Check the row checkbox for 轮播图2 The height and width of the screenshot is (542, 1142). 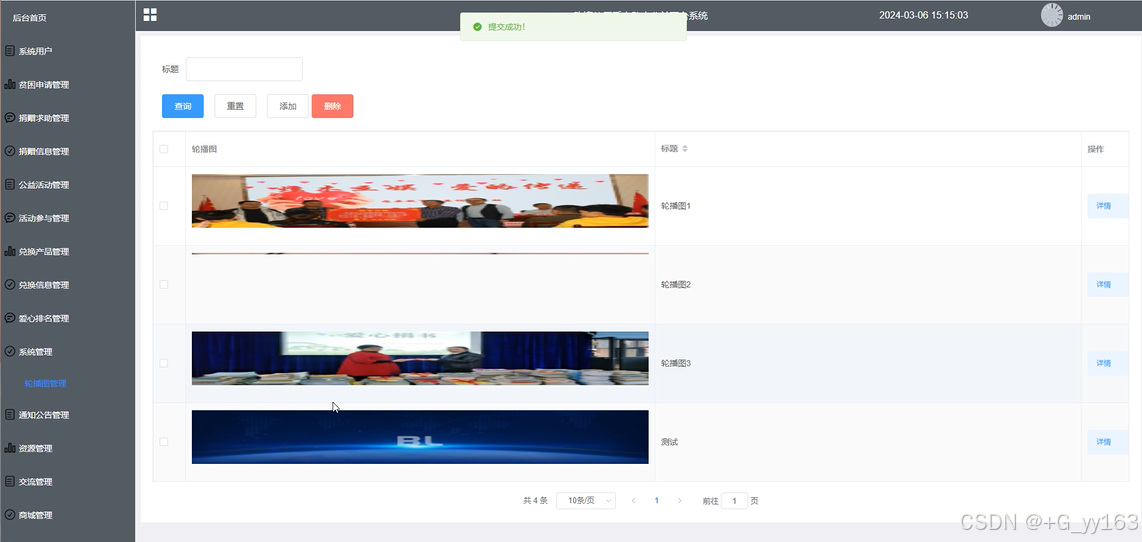(x=163, y=284)
